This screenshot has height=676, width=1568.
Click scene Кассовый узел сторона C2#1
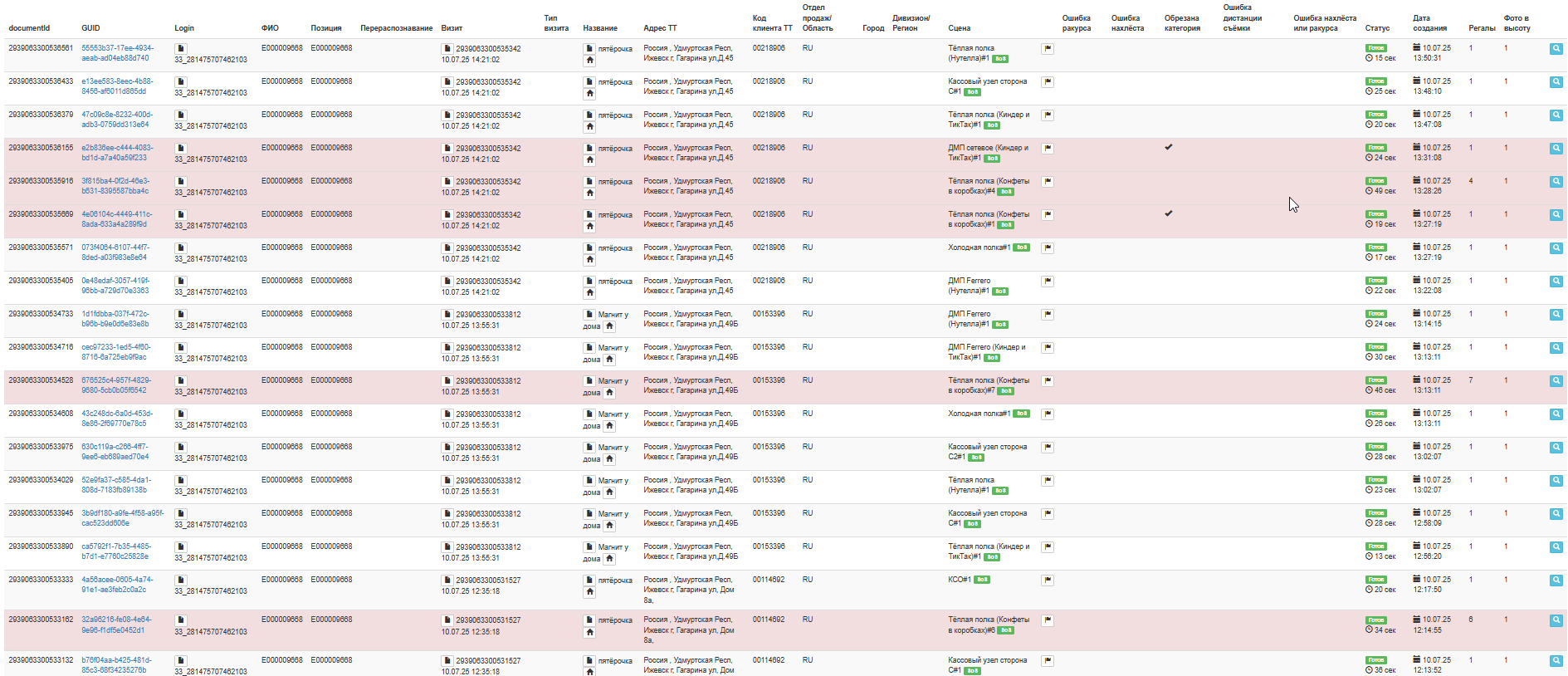click(987, 452)
